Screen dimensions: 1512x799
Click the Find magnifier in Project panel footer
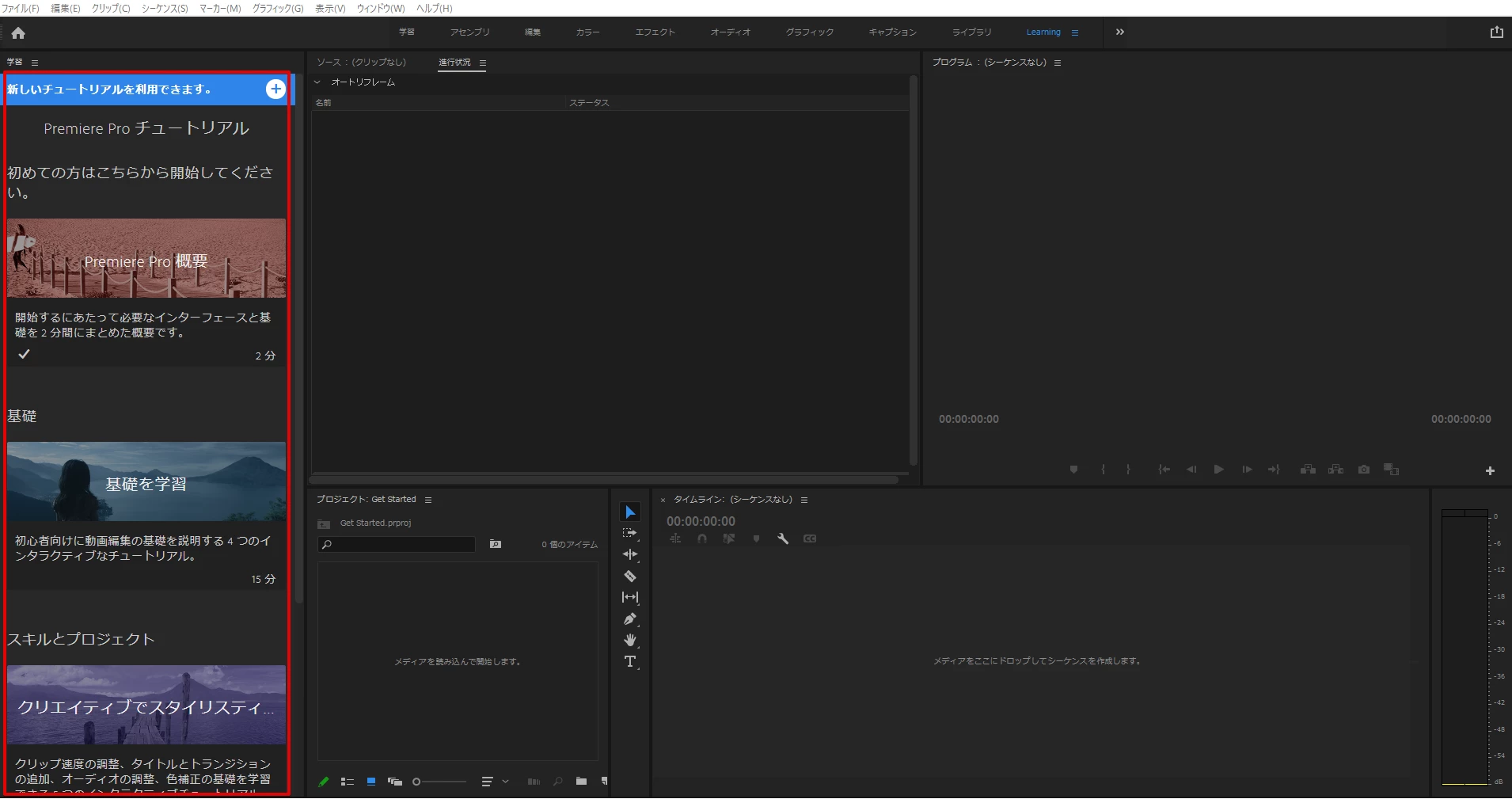[557, 782]
